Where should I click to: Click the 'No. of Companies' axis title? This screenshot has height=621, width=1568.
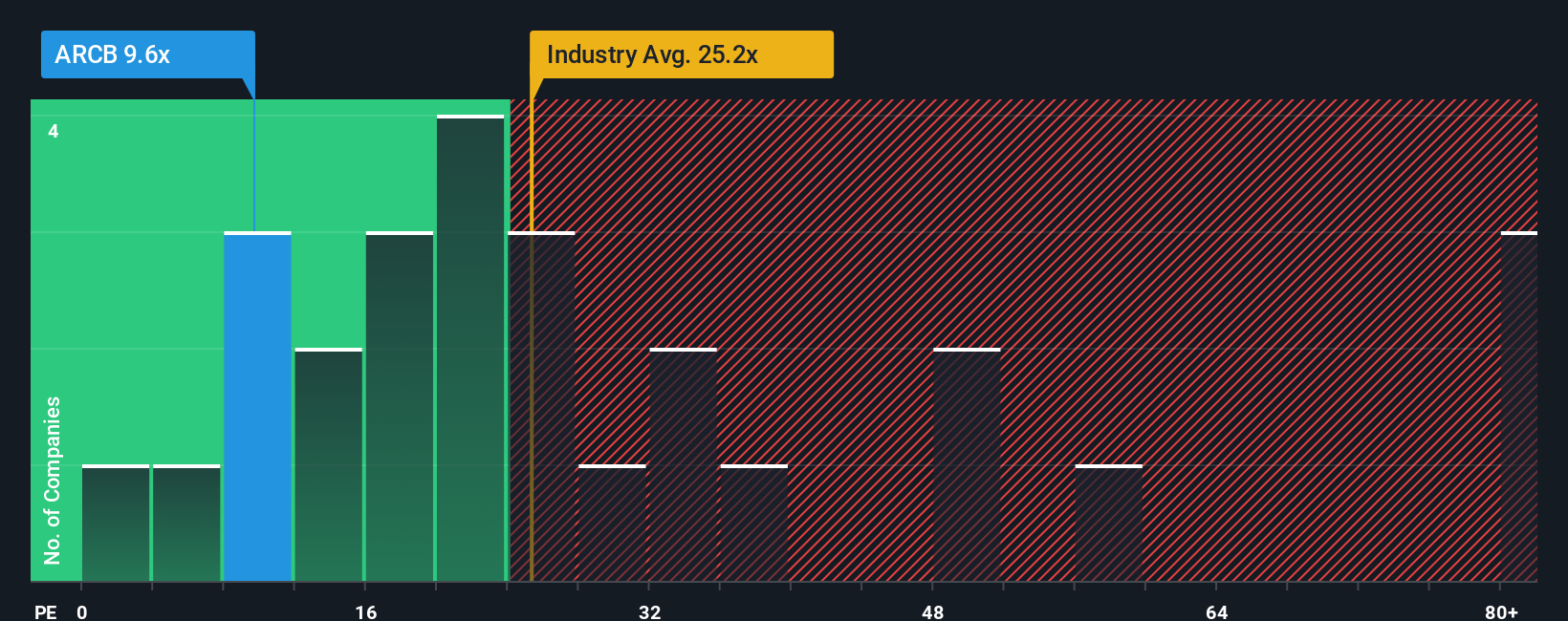[53, 481]
